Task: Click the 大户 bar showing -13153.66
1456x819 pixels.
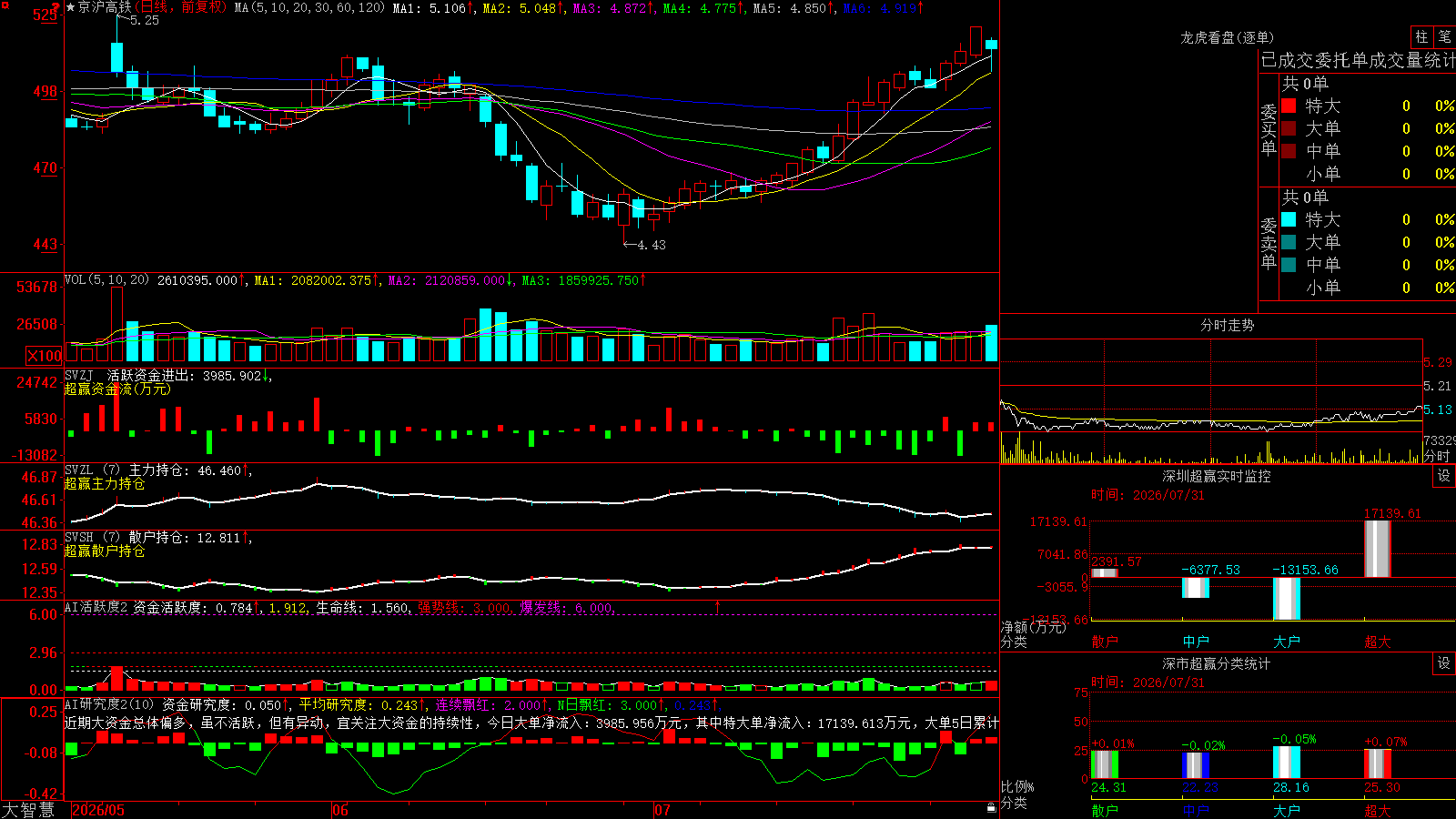Action: pyautogui.click(x=1287, y=599)
